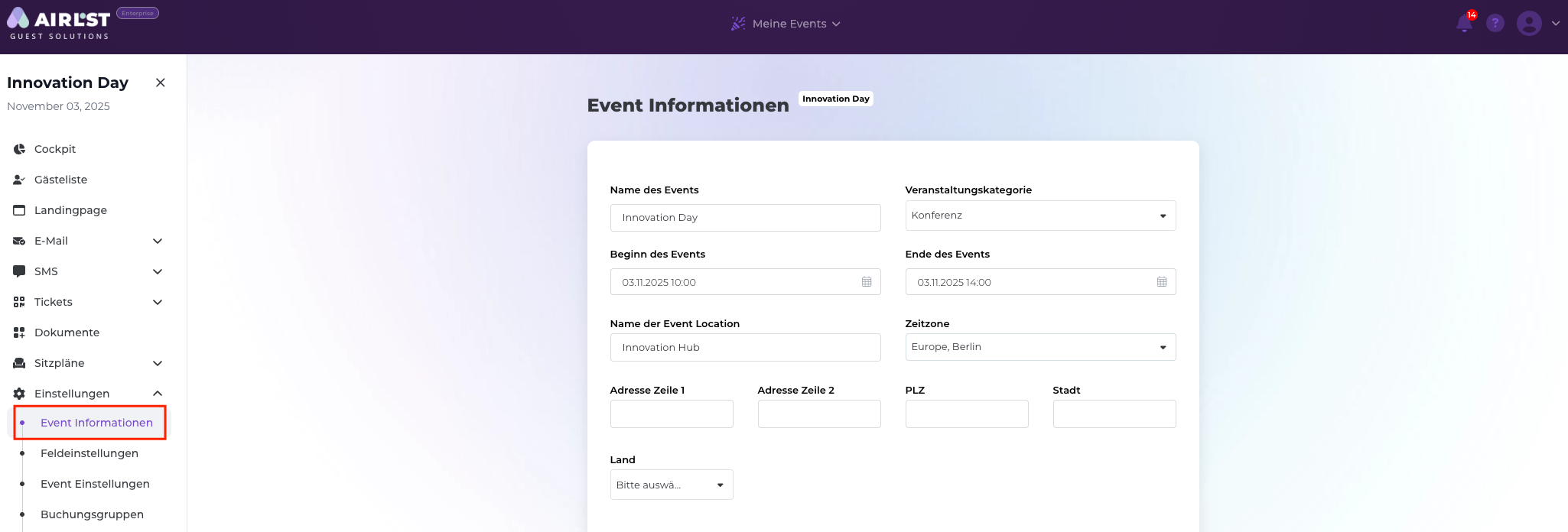Screen dimensions: 1568x532
Task: Open the Zeitzone dropdown
Action: [1040, 347]
